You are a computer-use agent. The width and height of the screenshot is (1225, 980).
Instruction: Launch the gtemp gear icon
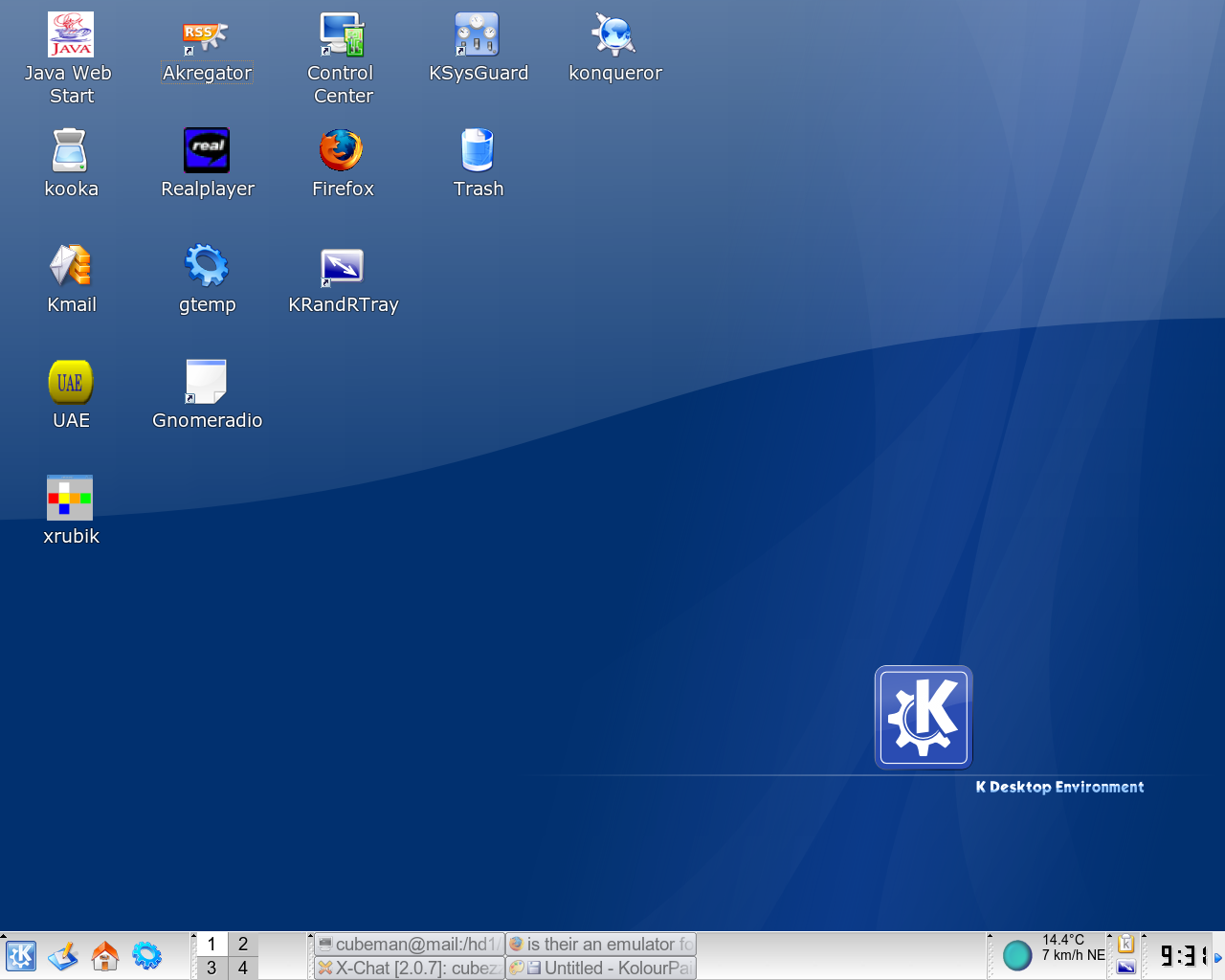(x=207, y=267)
